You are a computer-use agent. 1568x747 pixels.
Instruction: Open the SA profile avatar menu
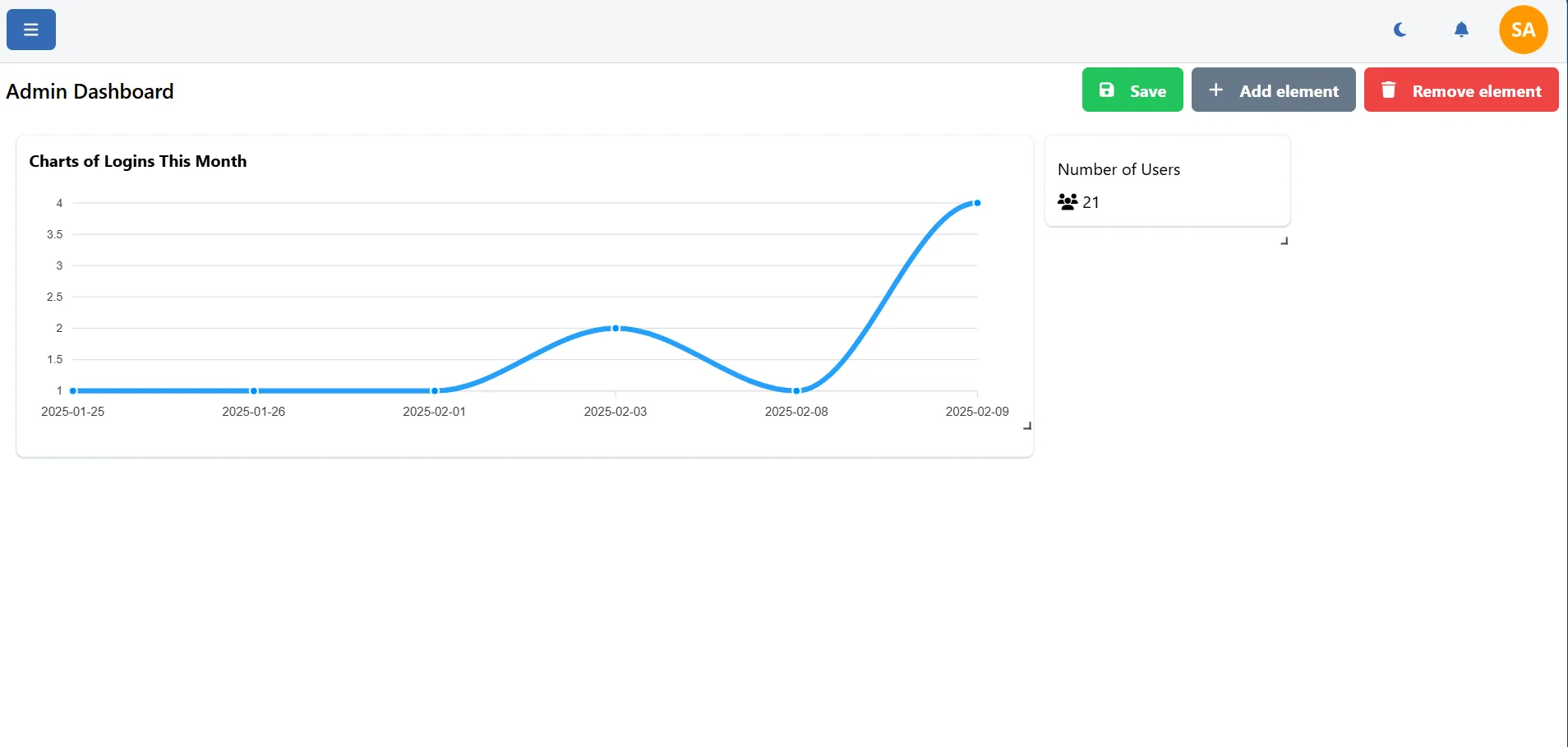(x=1522, y=29)
